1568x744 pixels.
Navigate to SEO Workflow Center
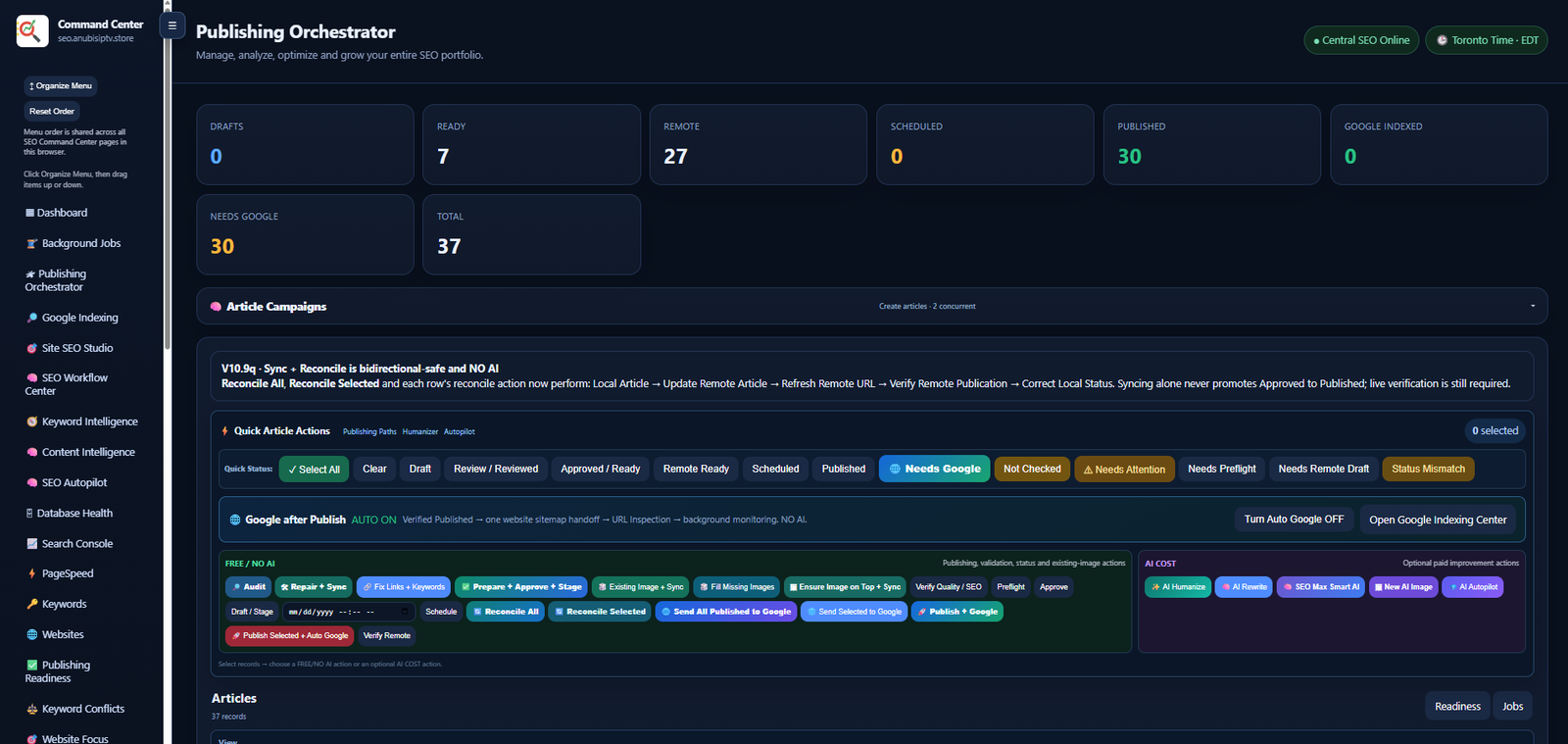[67, 384]
